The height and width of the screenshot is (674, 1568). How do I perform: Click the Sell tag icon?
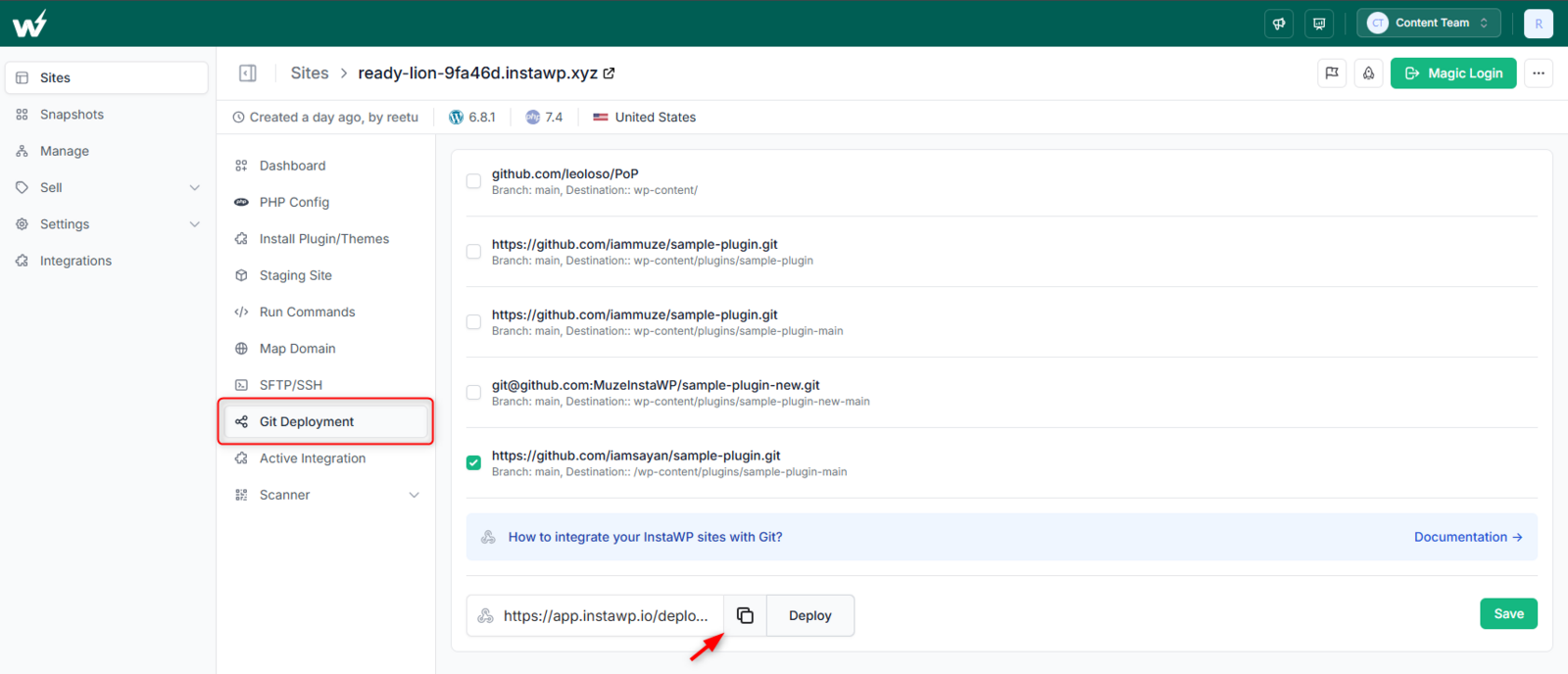[22, 188]
